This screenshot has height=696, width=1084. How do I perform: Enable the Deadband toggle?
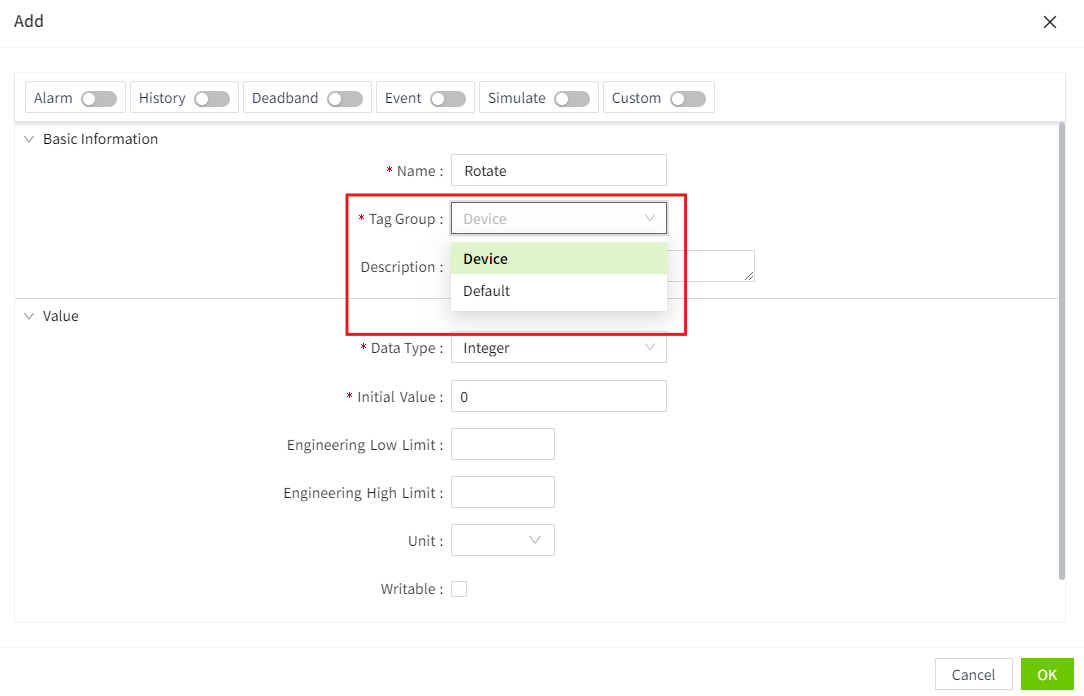344,98
